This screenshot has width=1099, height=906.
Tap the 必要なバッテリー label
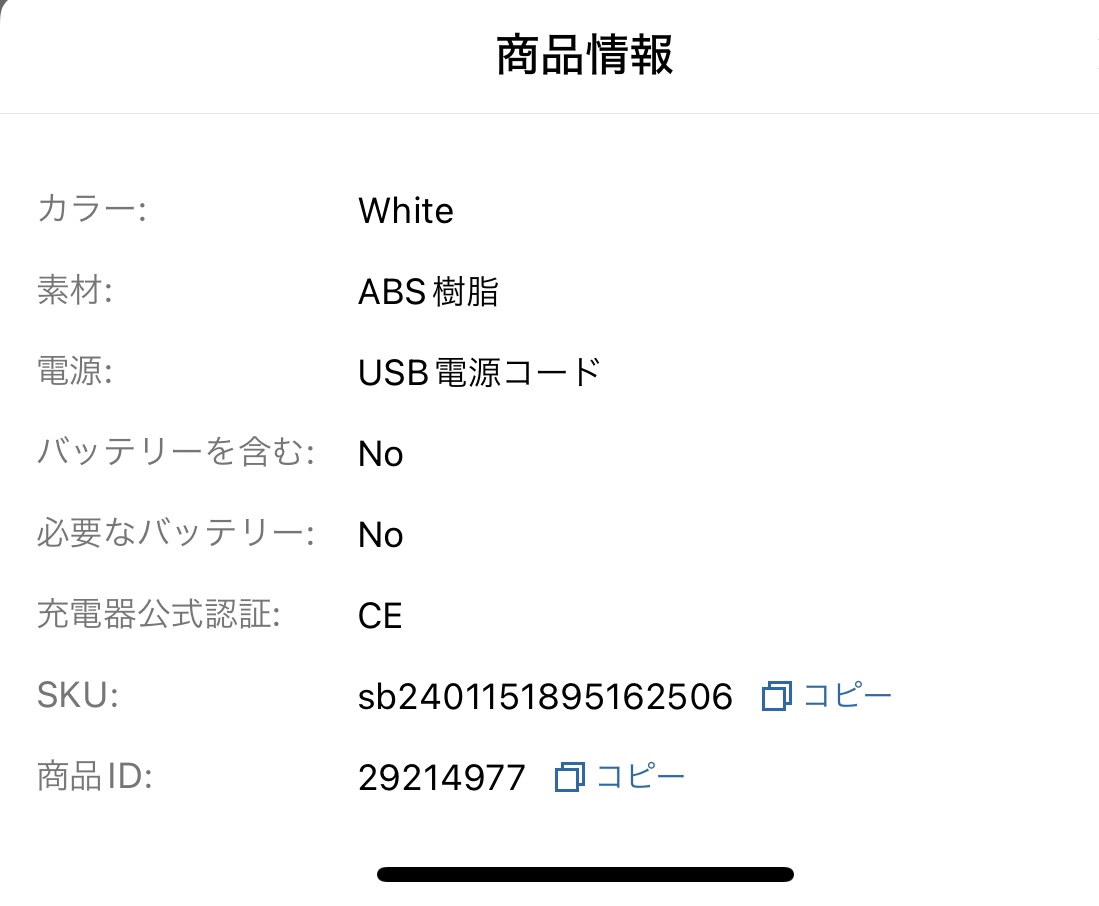(176, 535)
